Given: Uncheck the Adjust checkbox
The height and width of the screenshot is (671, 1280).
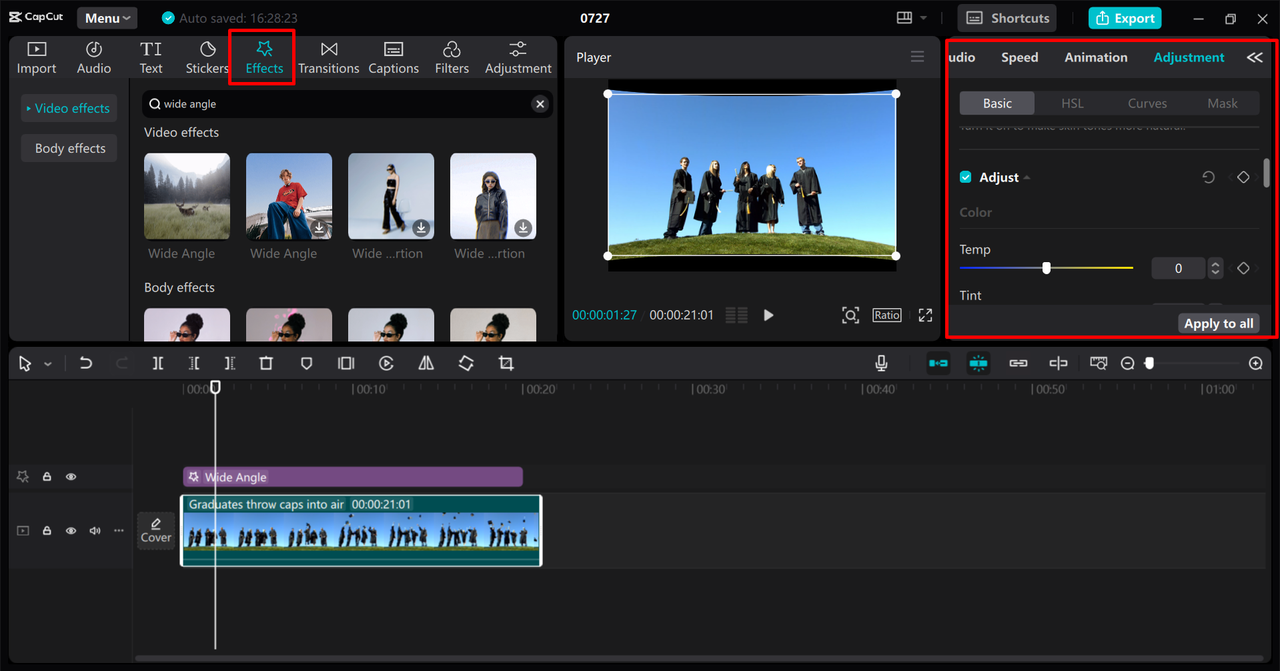Looking at the screenshot, I should 966,177.
